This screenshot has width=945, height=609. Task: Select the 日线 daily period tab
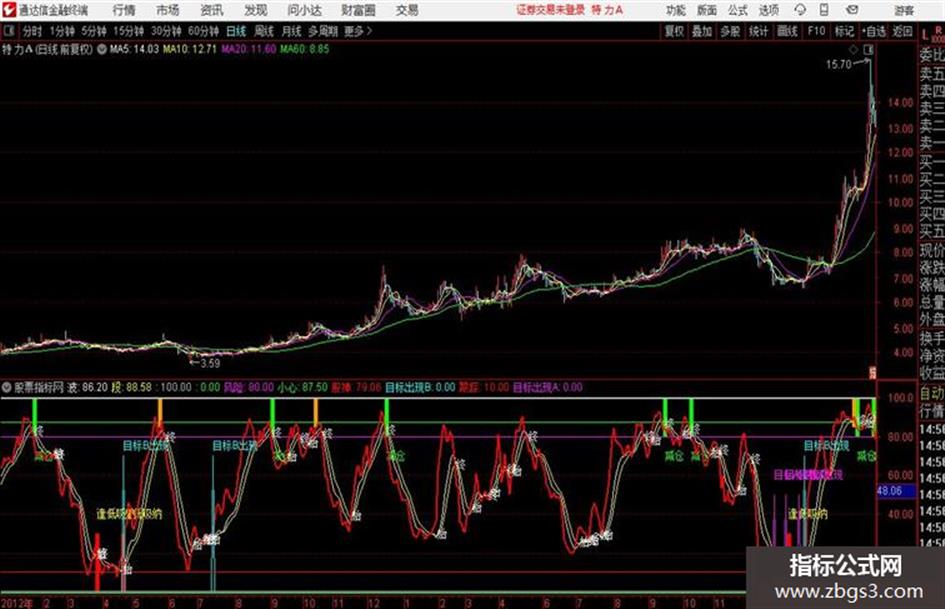point(236,31)
